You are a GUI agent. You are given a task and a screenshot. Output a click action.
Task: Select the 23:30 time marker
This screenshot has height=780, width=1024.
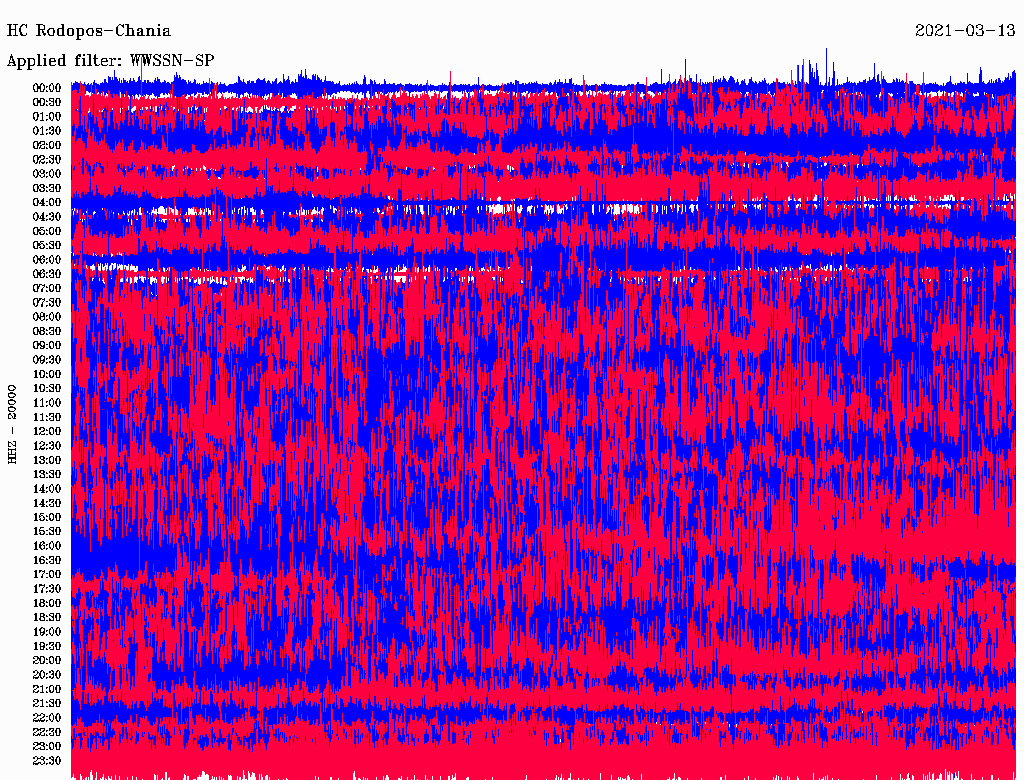(47, 761)
